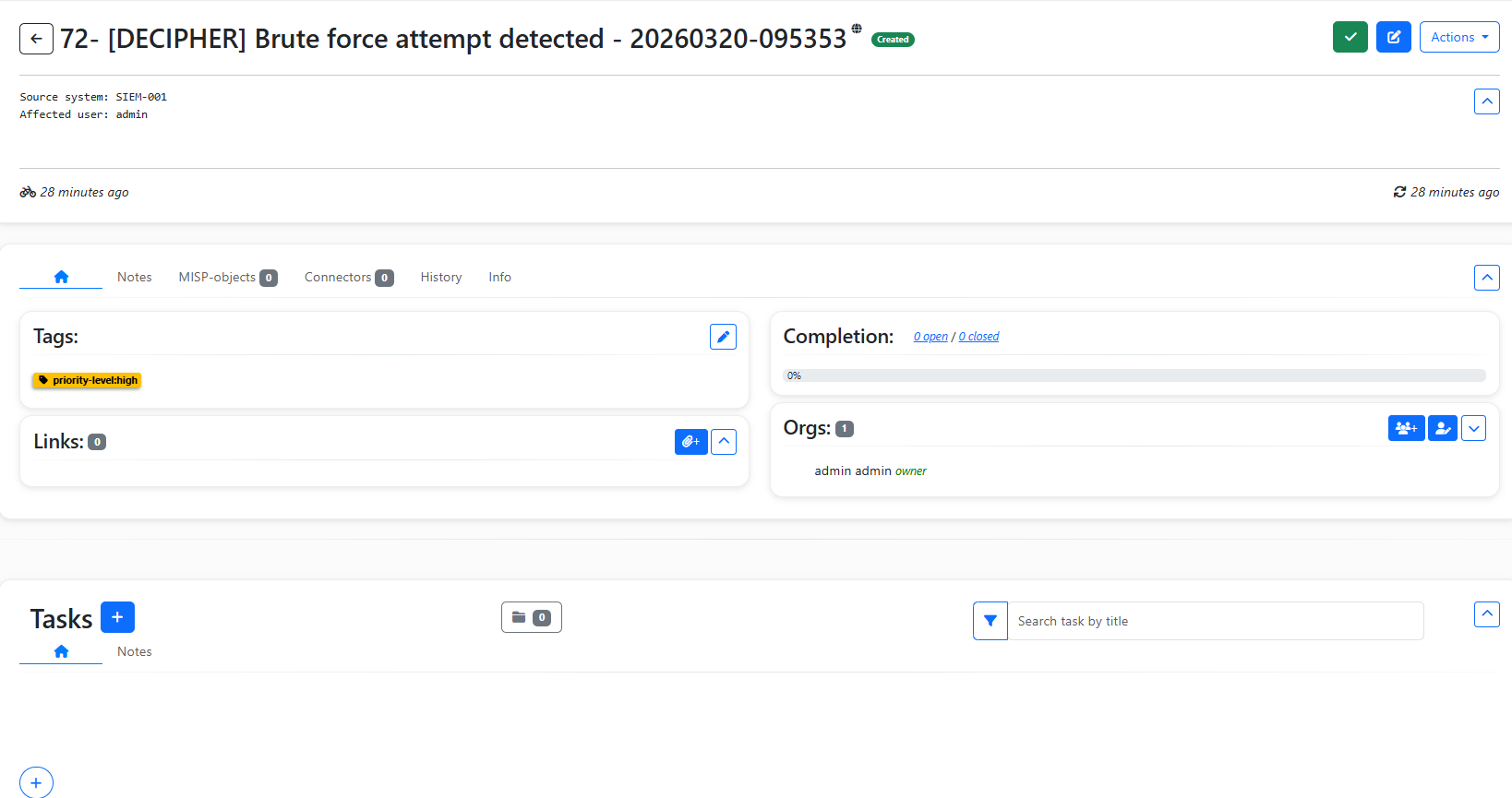Screen dimensions: 1512x798
Task: Add a link with paperclip icon
Action: tap(690, 442)
